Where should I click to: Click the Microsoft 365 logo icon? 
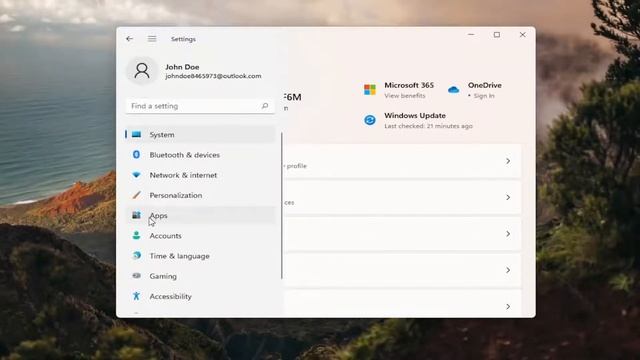tap(370, 89)
